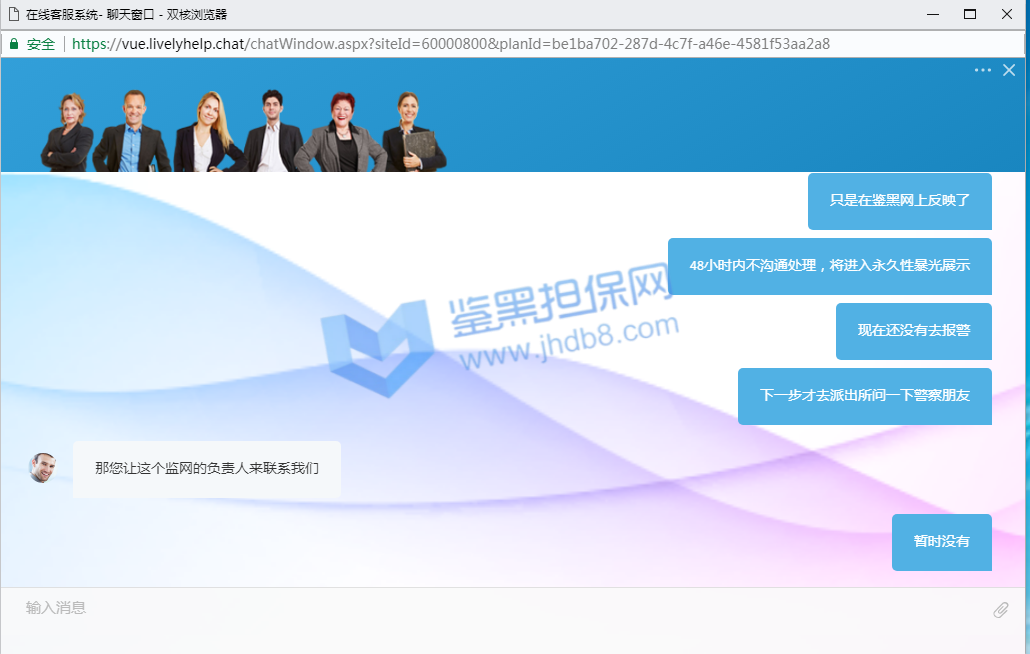1030x654 pixels.
Task: Select the message about 48小时内不沟通处理
Action: click(829, 266)
